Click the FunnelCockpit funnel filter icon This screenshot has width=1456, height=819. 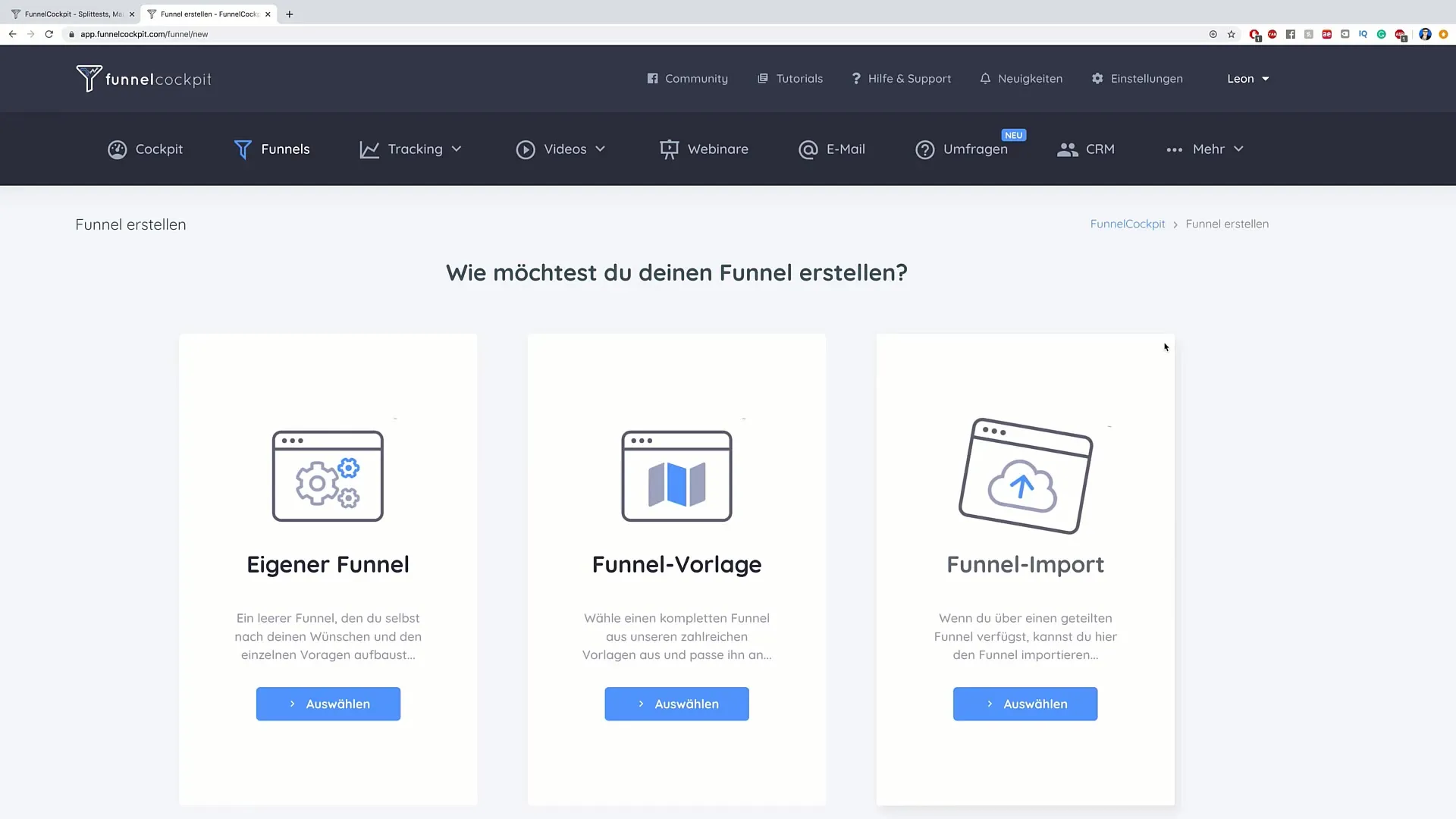88,78
